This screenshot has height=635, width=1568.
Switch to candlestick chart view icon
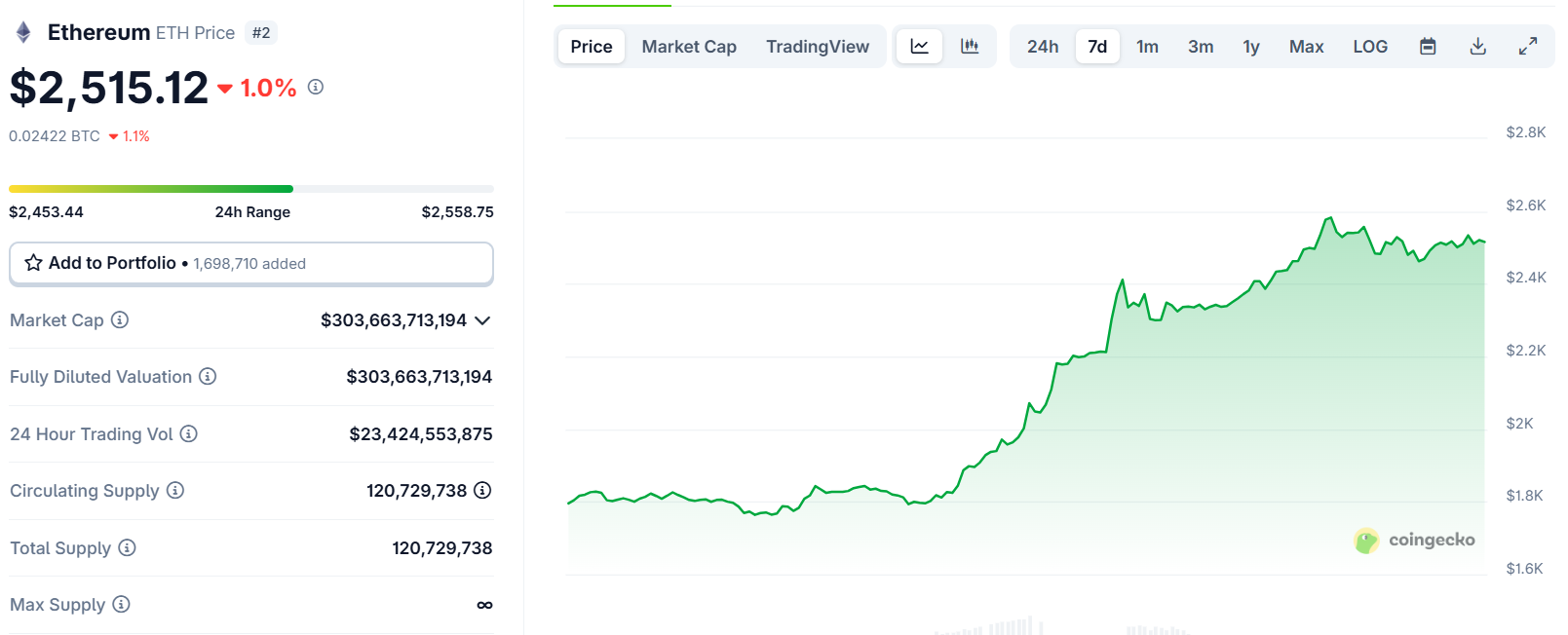click(x=970, y=46)
